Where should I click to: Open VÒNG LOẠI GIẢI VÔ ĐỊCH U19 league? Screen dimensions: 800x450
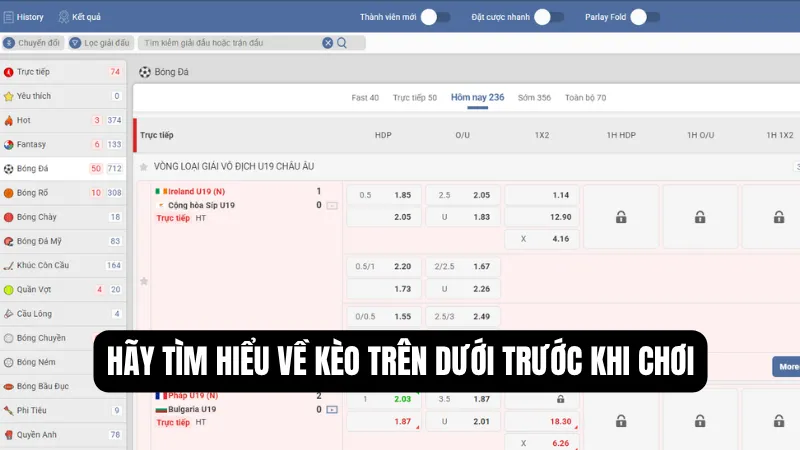pos(234,167)
